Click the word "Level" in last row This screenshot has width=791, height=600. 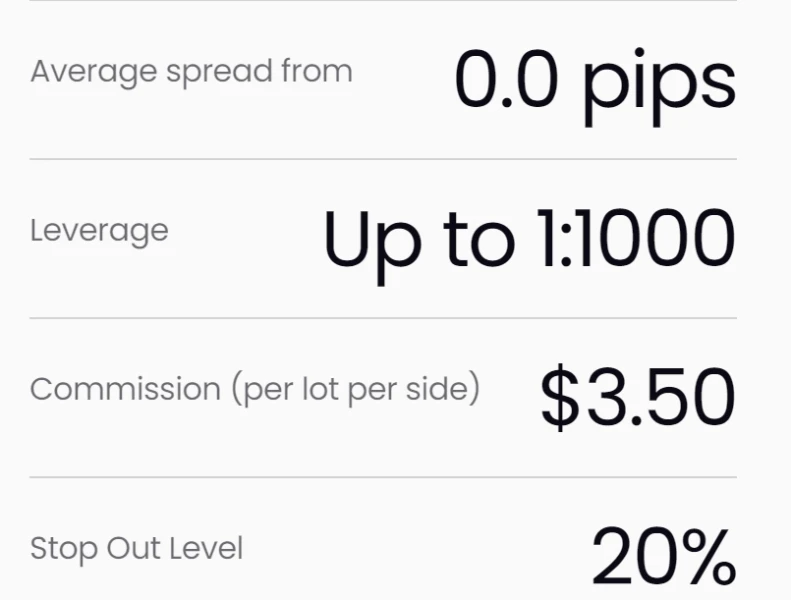tap(212, 548)
